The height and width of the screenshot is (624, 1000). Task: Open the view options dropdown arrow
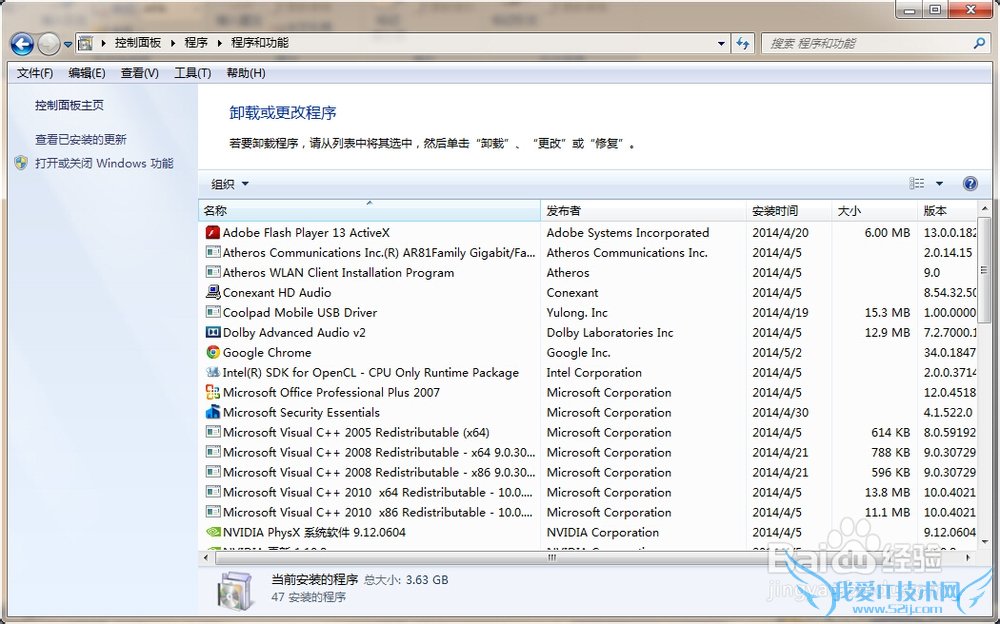click(x=939, y=184)
